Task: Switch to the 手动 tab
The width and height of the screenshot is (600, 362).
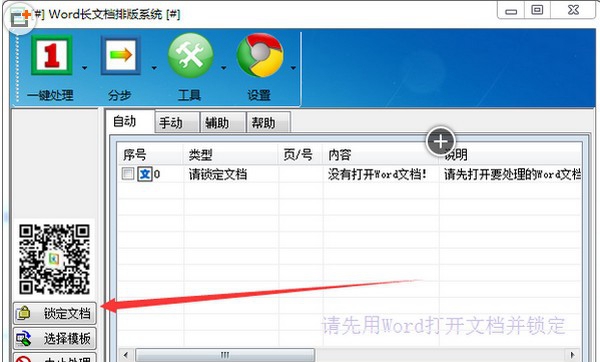Action: point(177,123)
